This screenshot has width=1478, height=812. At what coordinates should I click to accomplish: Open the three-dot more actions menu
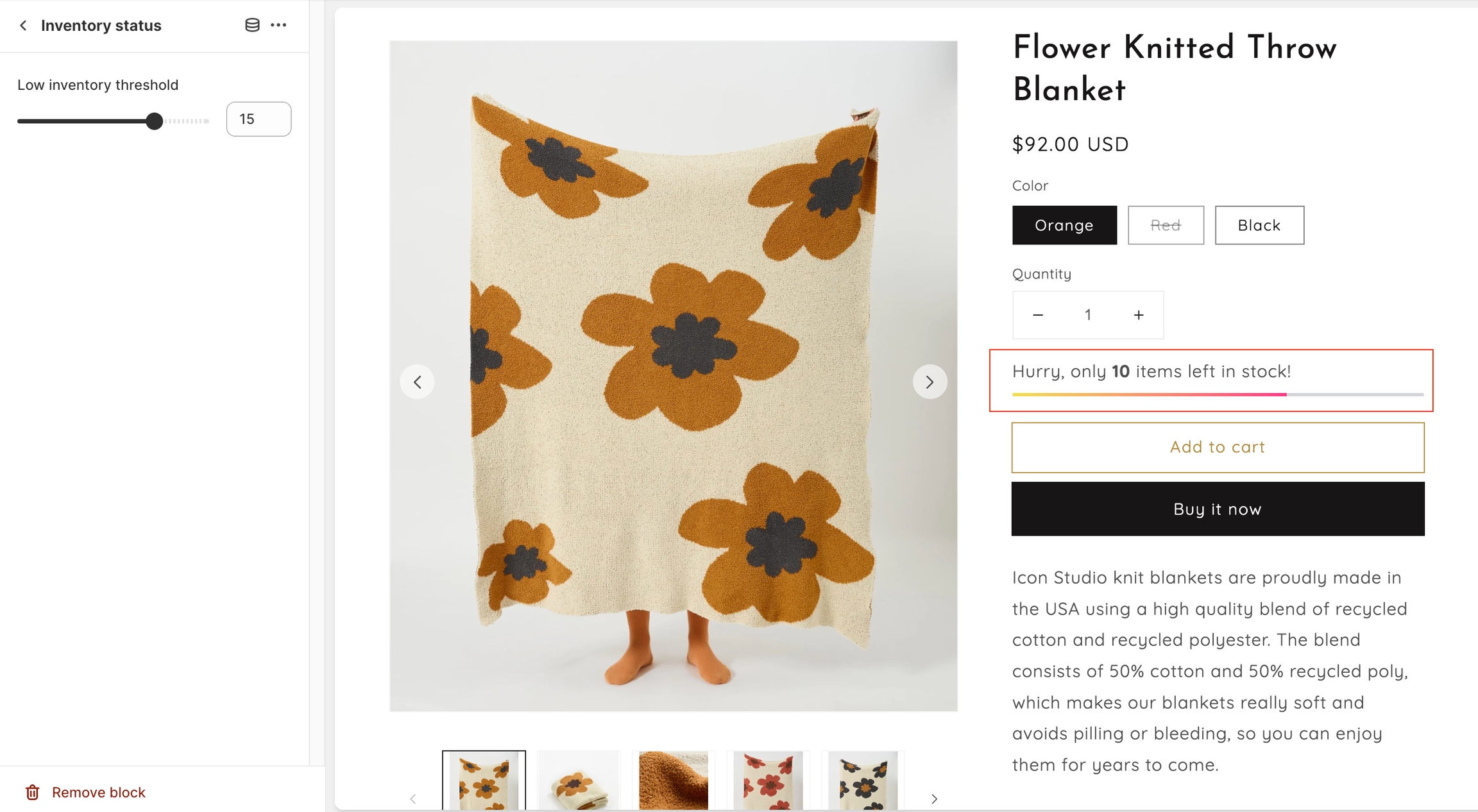tap(278, 26)
